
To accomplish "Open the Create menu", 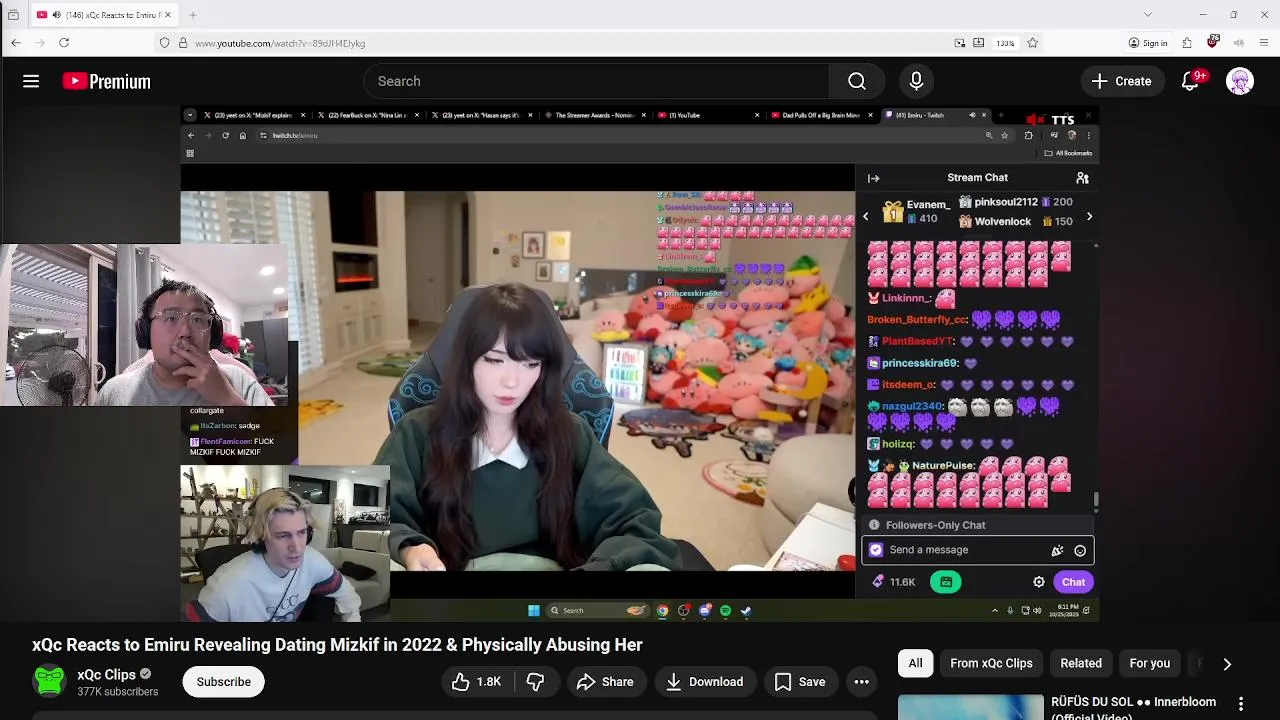I will pos(1121,81).
